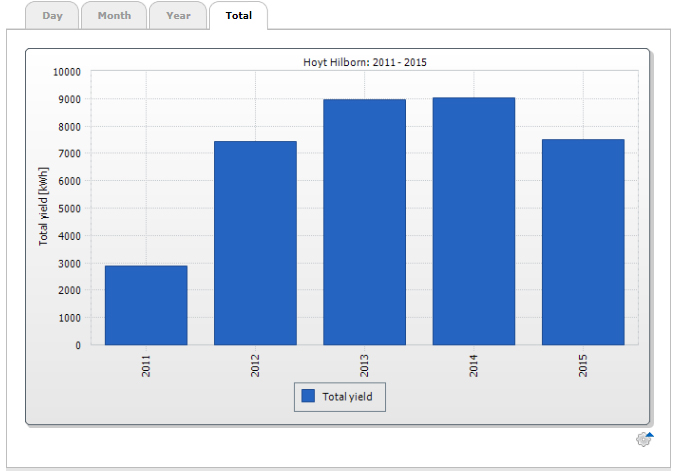Click the 5000 y-axis value

click(69, 208)
